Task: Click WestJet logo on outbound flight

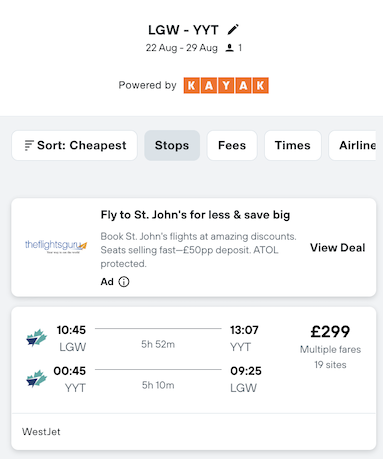Action: pyautogui.click(x=37, y=338)
